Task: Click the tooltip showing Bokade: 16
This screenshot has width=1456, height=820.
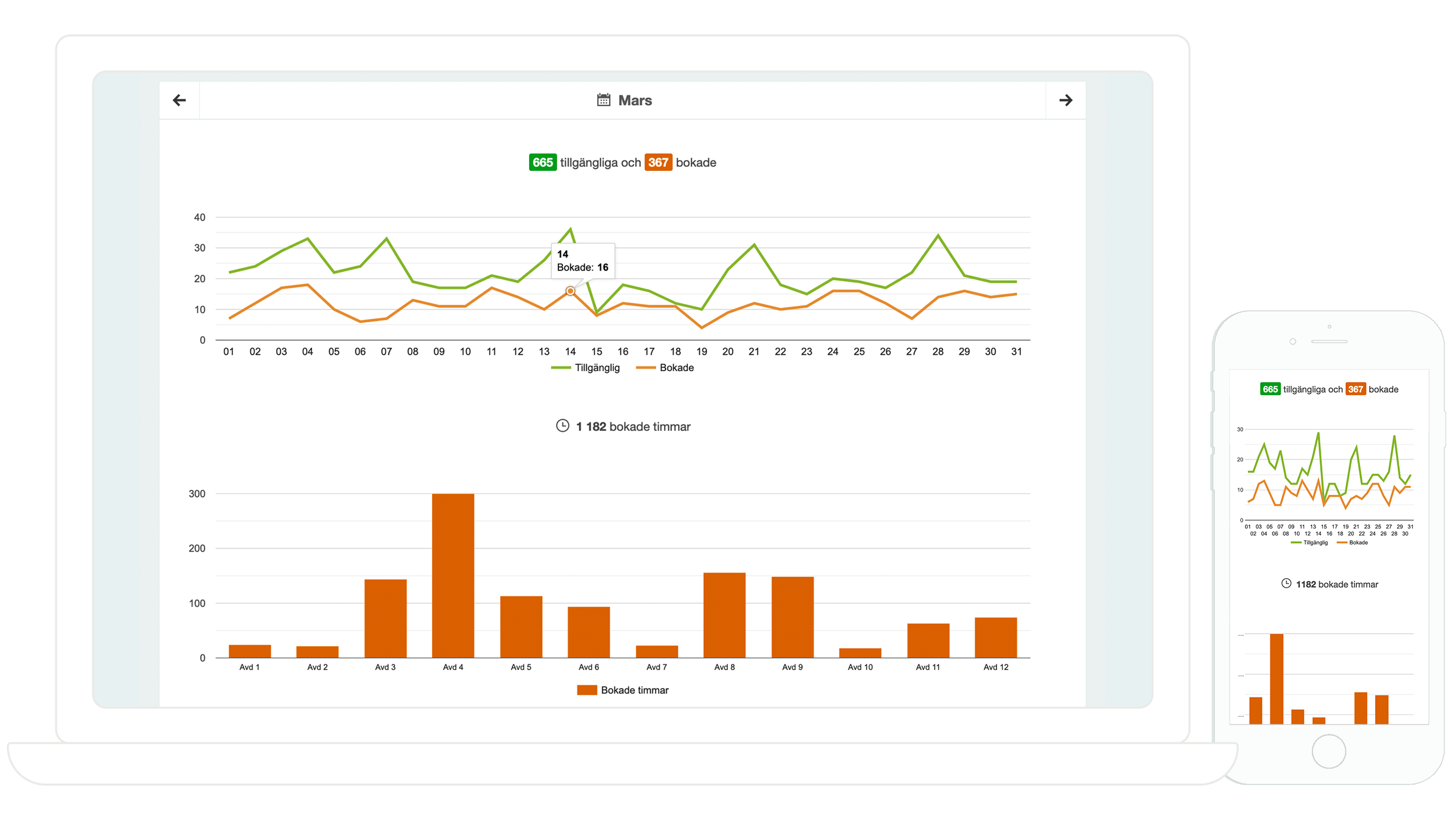Action: [583, 261]
